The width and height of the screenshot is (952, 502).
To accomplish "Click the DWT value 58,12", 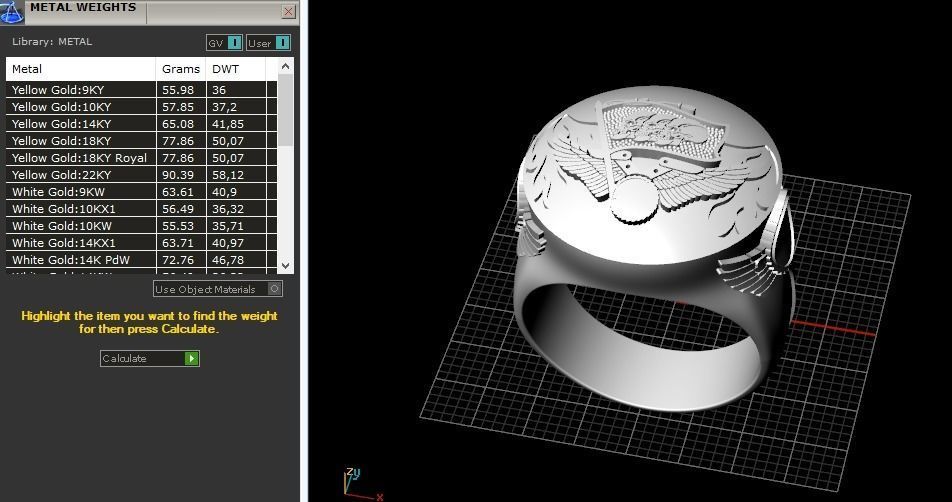I will 228,175.
